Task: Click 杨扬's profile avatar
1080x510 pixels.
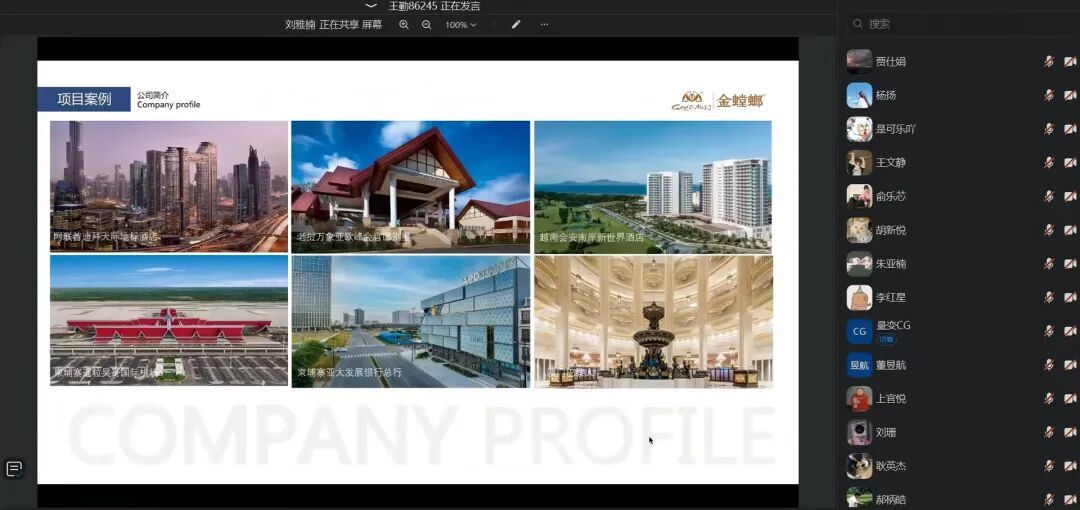Action: (859, 95)
